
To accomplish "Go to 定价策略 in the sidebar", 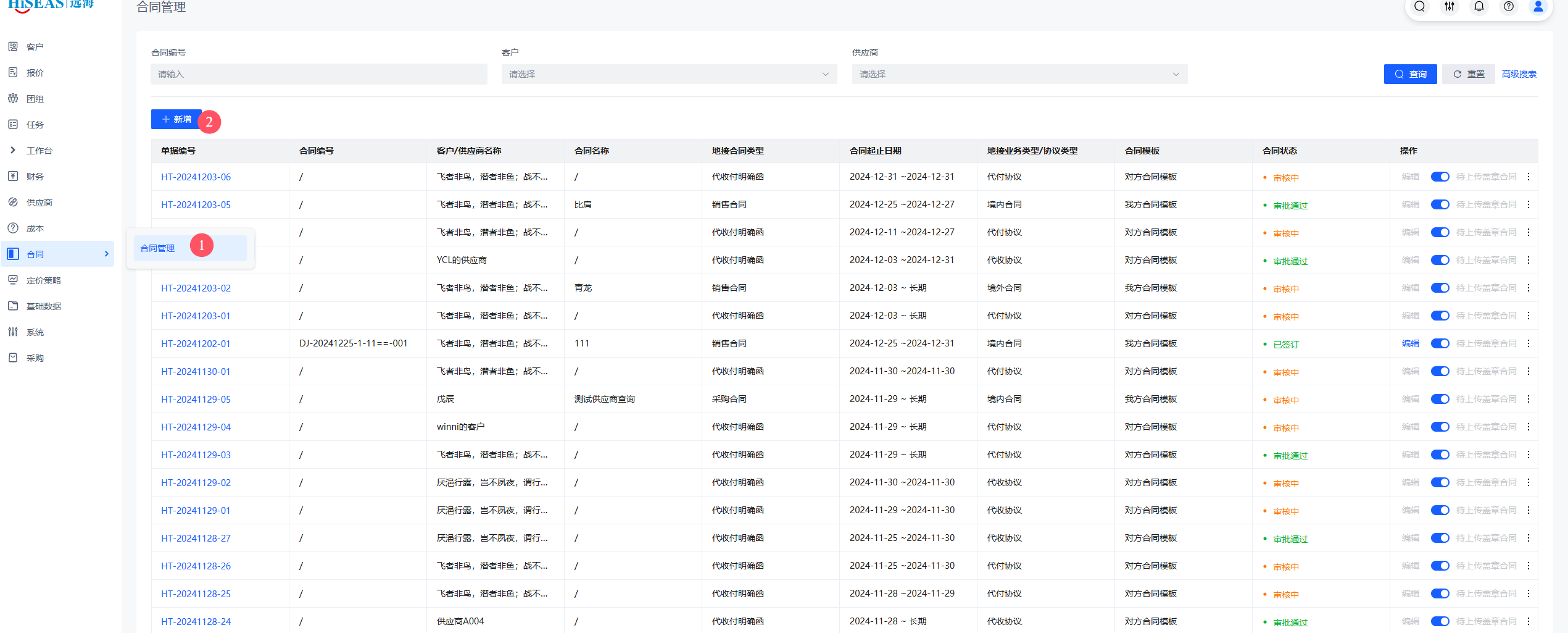I will tap(44, 280).
